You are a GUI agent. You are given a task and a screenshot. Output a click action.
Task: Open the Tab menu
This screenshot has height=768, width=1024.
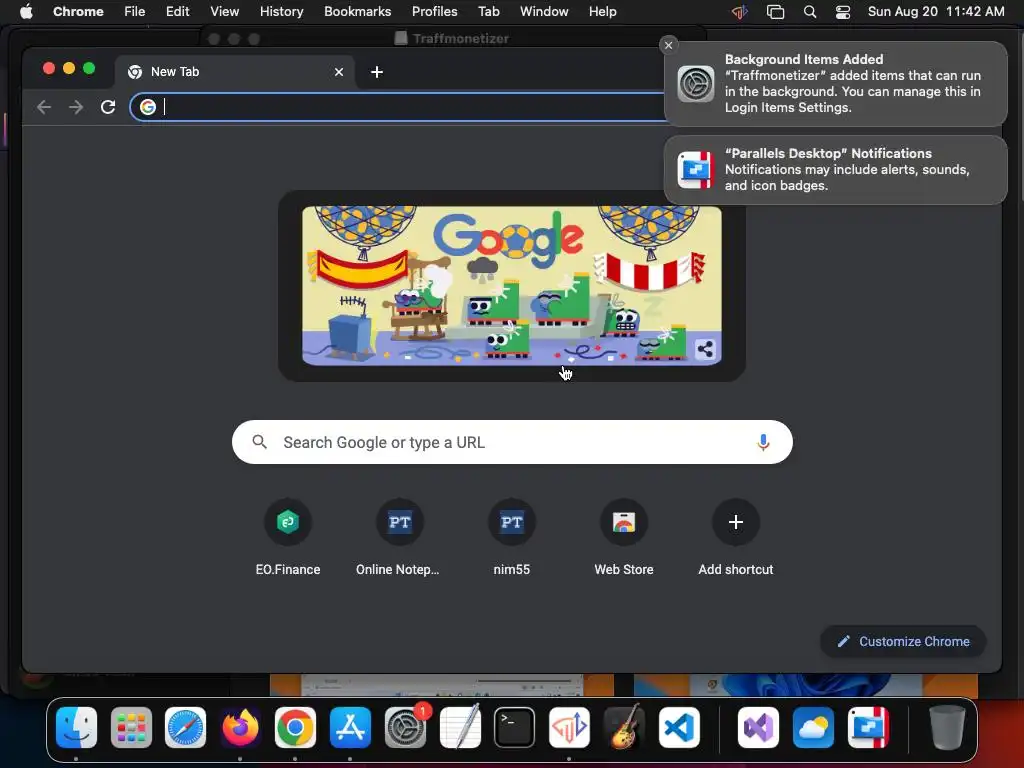[x=488, y=11]
